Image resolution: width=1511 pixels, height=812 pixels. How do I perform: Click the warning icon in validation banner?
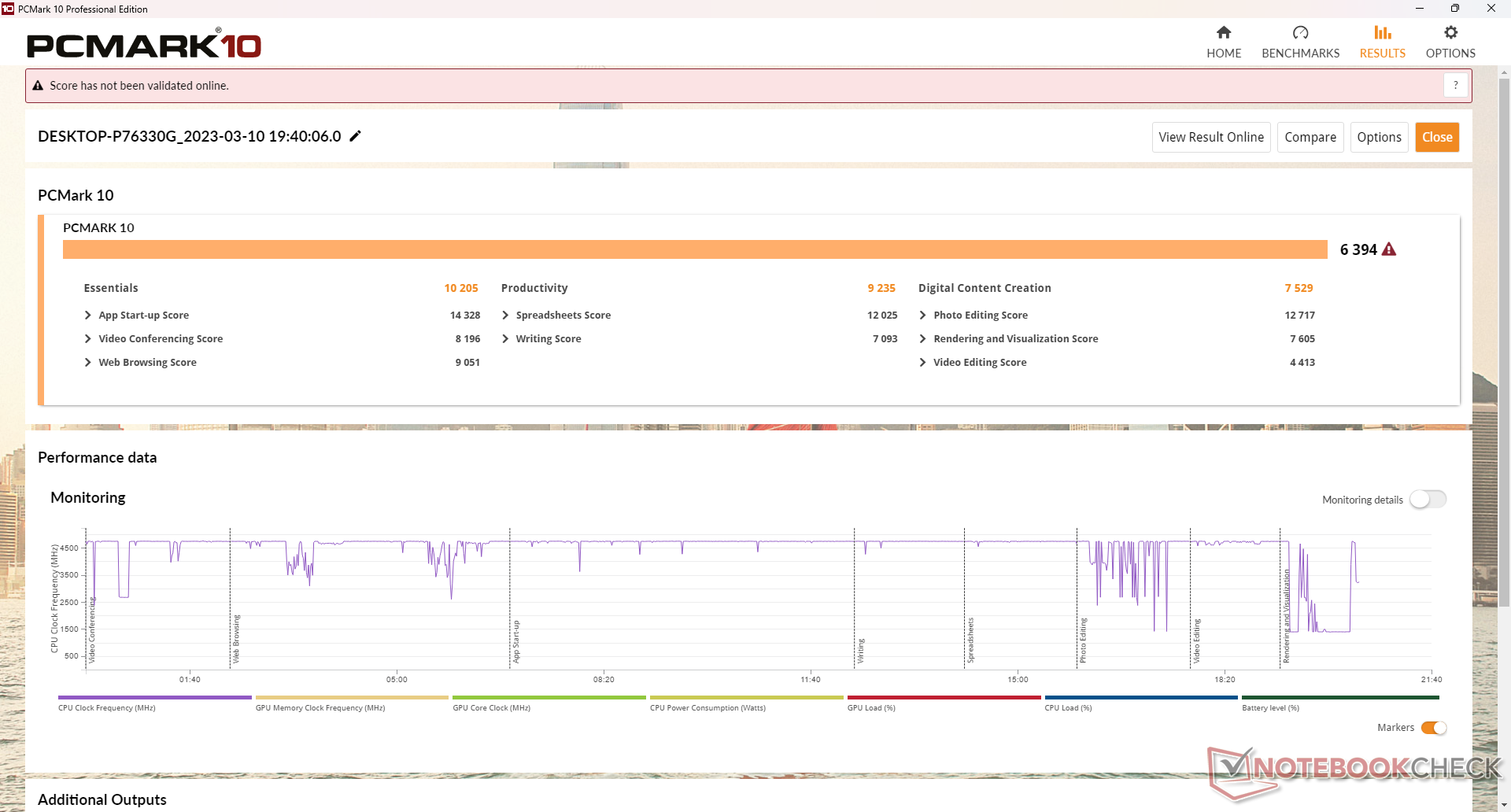click(x=38, y=86)
